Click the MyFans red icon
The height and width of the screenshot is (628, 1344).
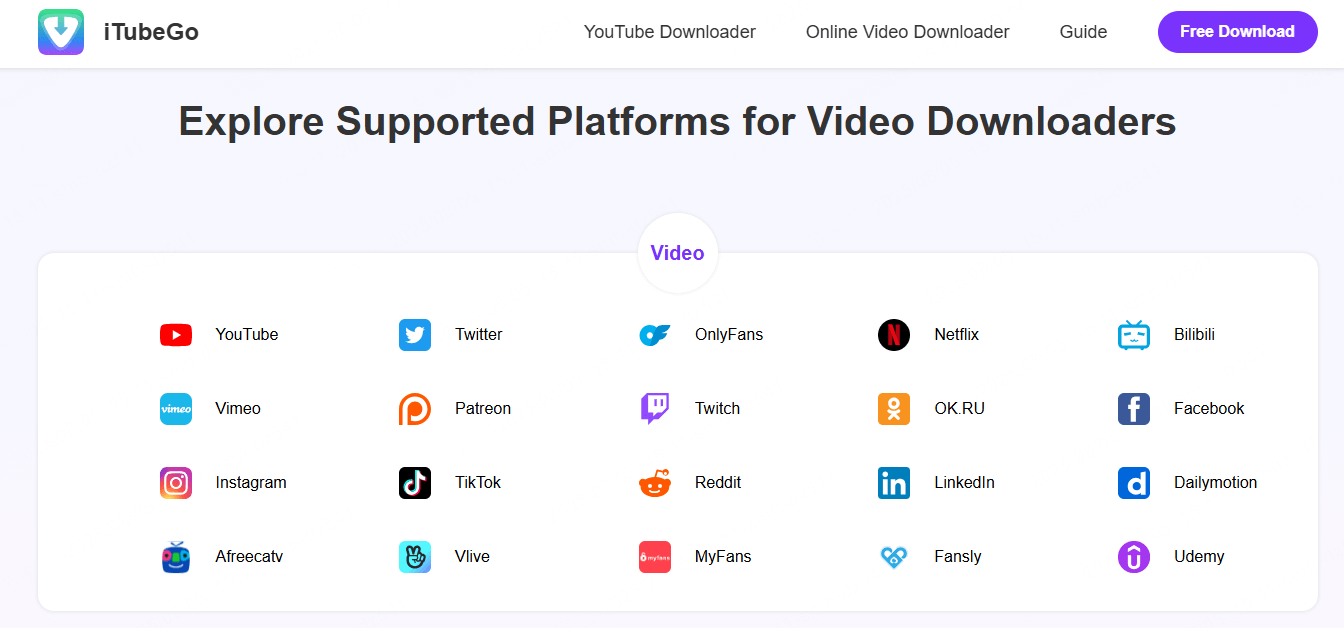pyautogui.click(x=655, y=557)
